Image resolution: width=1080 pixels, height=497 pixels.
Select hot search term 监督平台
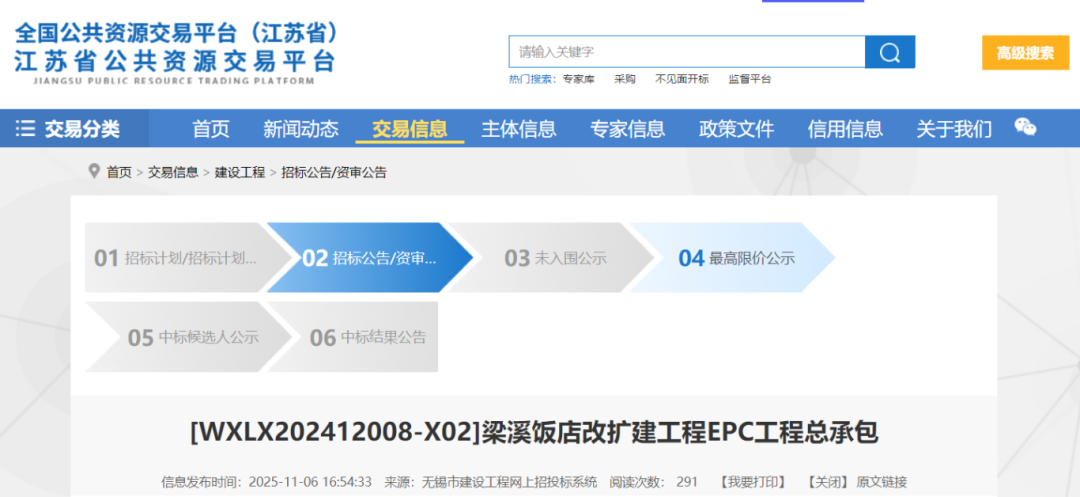749,79
